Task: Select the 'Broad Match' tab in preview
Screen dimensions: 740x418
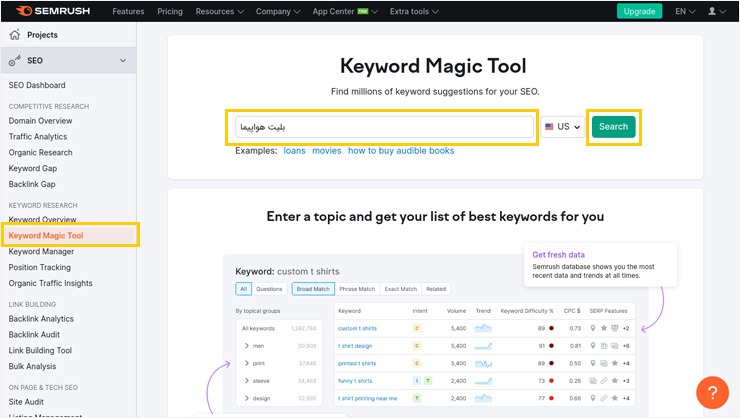Action: coord(313,289)
